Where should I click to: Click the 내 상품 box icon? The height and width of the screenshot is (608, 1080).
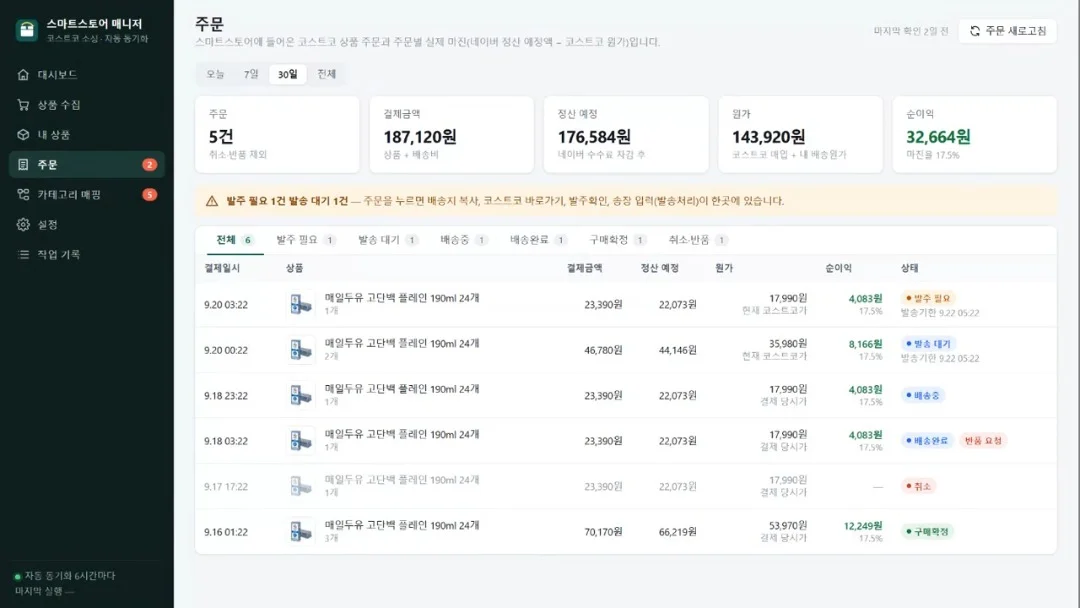pyautogui.click(x=23, y=134)
